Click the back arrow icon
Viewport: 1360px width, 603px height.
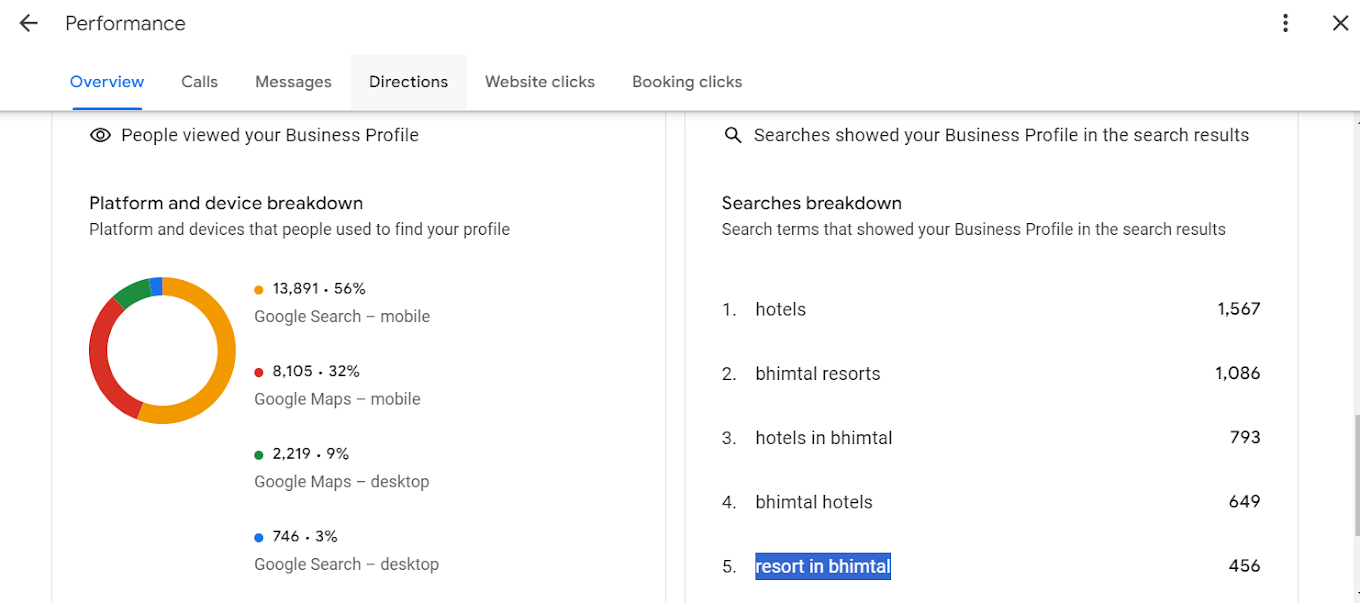point(27,23)
